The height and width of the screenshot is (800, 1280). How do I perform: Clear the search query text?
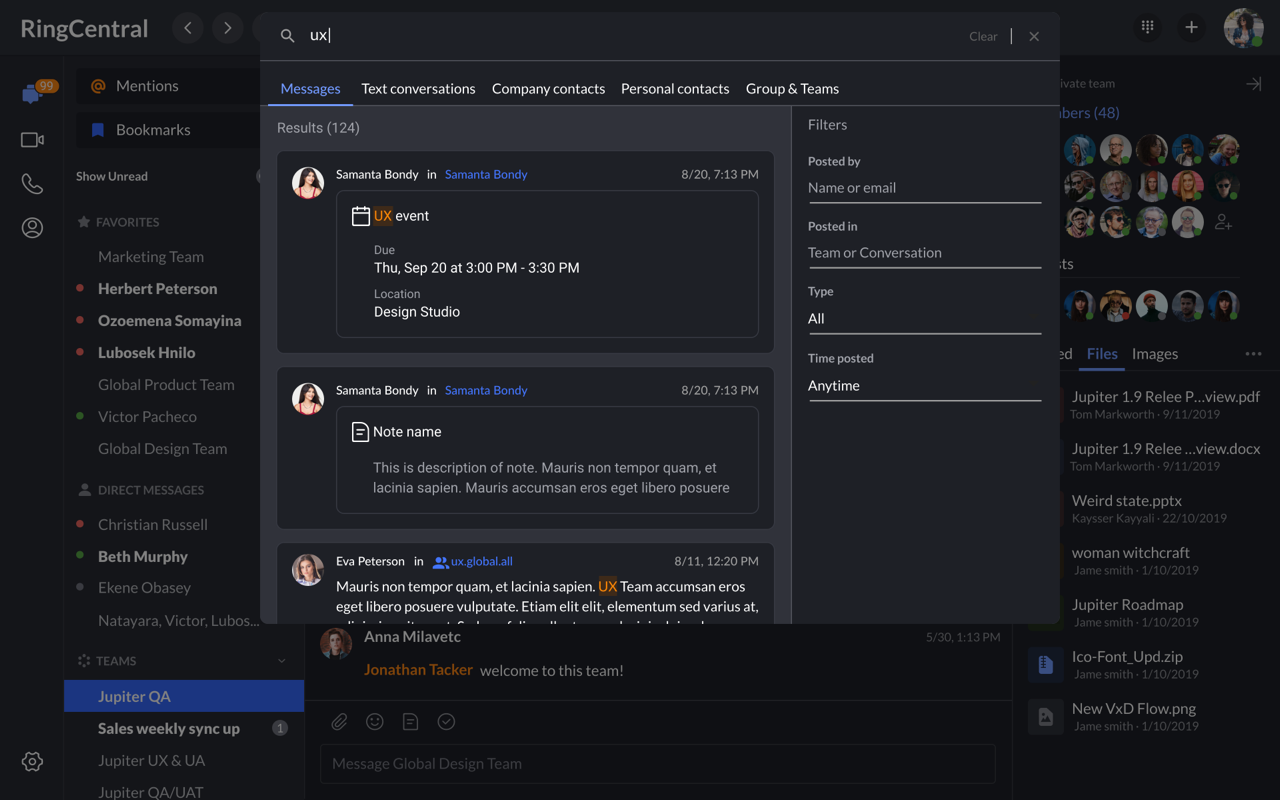tap(982, 36)
